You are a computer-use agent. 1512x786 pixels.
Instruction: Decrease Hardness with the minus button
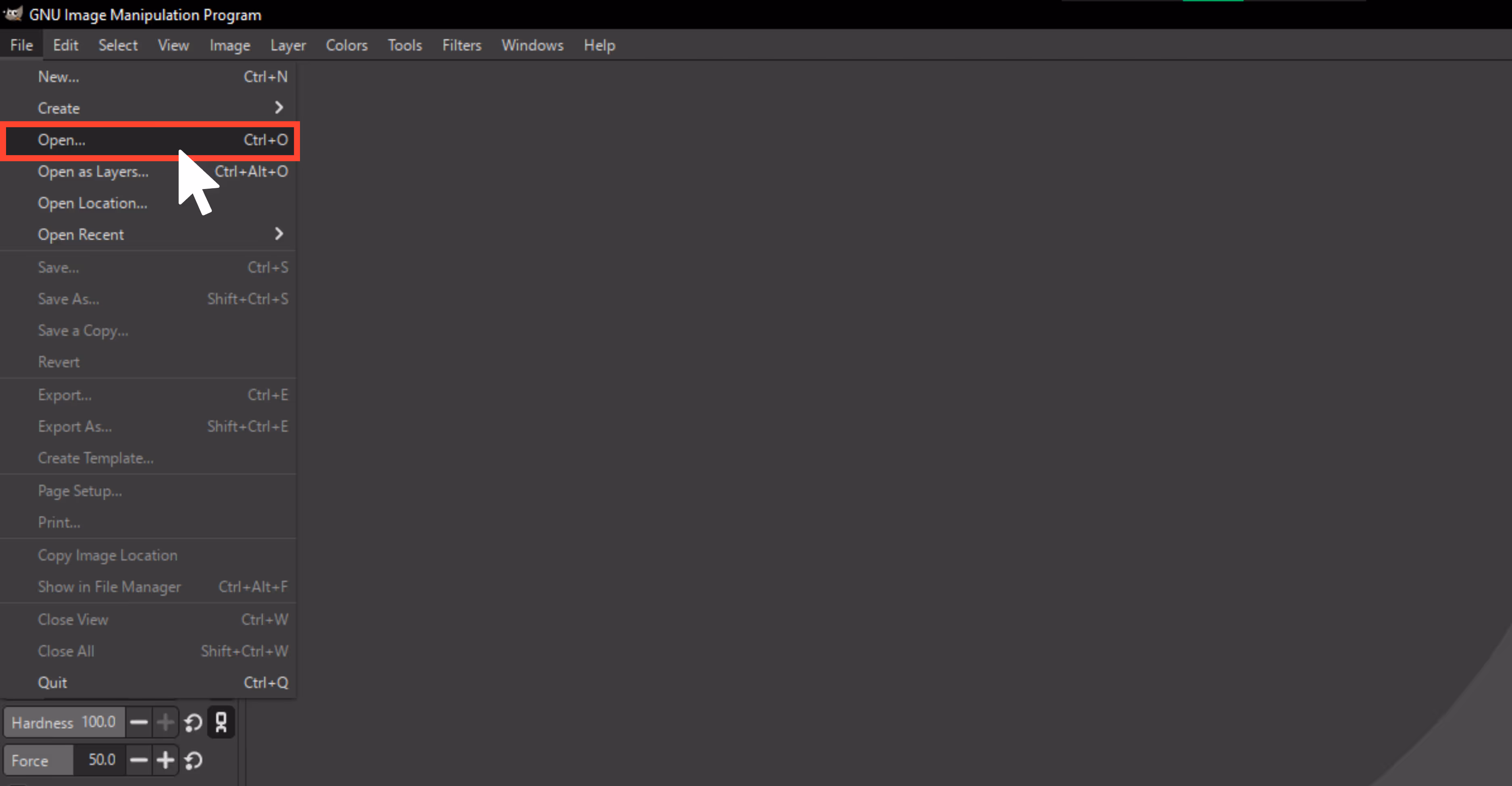(x=139, y=722)
